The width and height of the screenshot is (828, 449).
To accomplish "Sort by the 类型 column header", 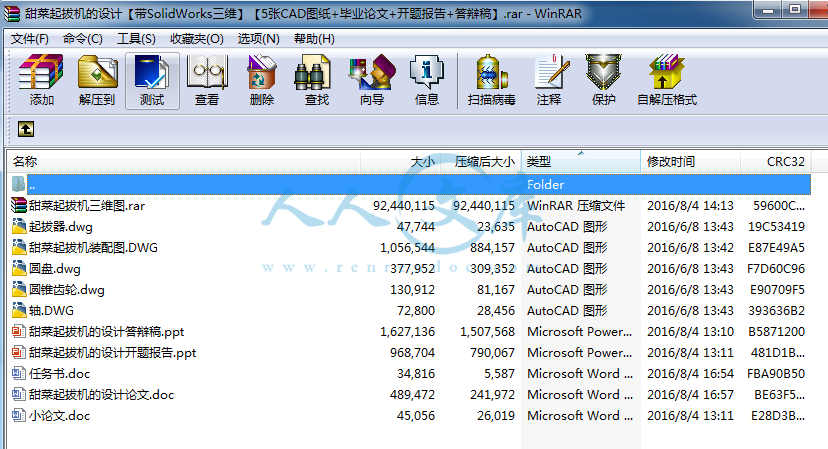I will [x=581, y=162].
